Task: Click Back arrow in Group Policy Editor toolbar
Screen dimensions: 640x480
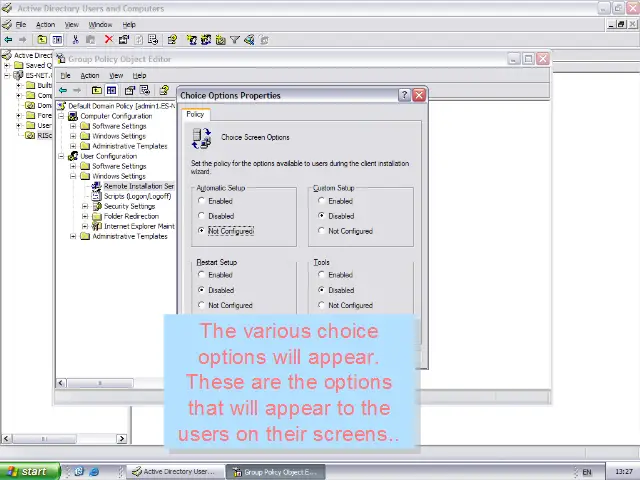Action: pos(63,90)
